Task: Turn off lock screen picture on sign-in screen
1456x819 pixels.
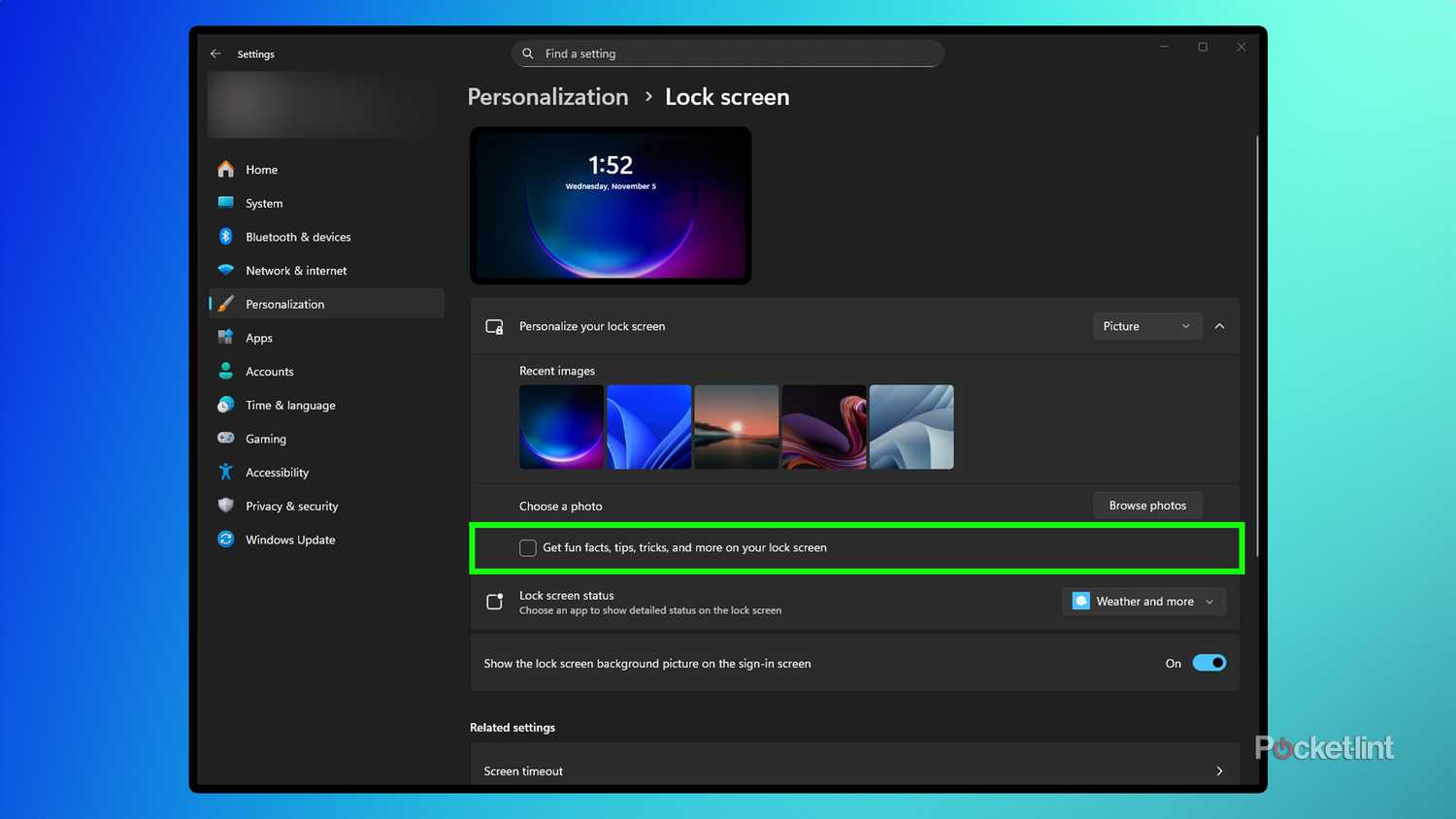Action: (x=1209, y=663)
